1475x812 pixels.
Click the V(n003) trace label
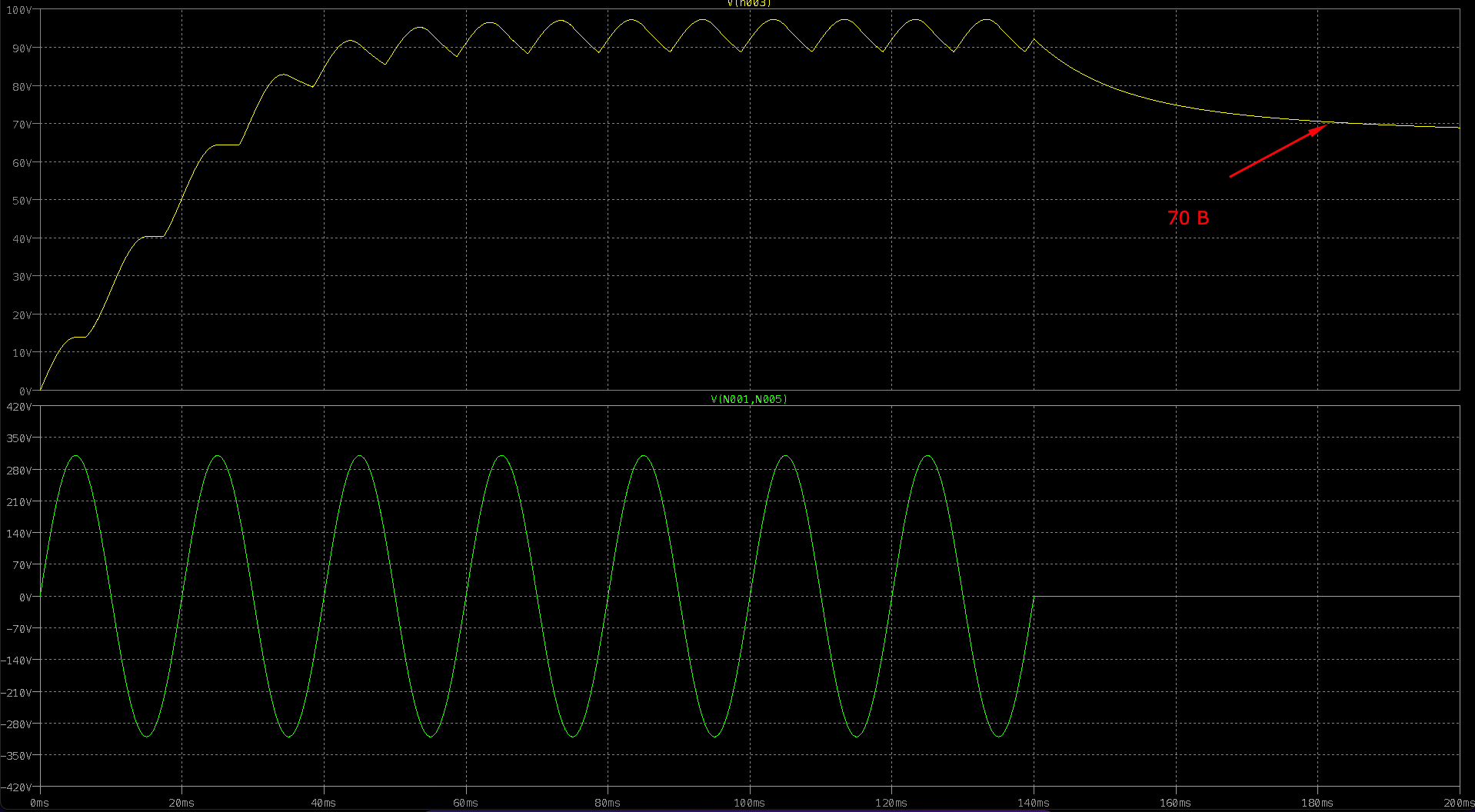[748, 4]
